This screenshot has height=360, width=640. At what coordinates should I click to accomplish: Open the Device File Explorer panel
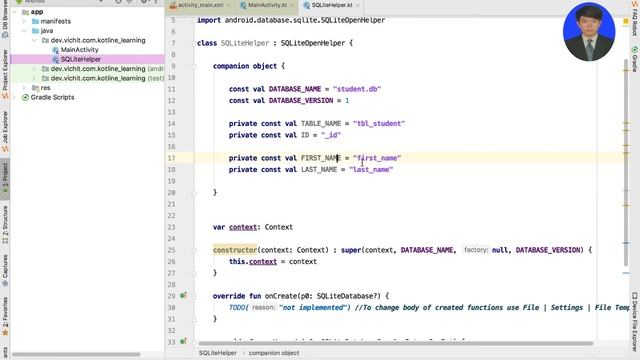tap(635, 321)
